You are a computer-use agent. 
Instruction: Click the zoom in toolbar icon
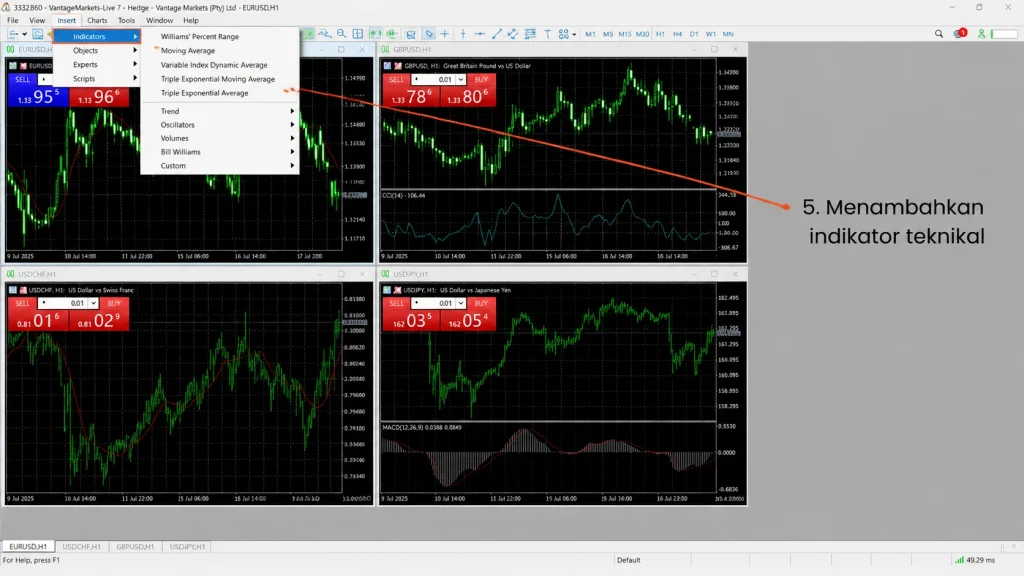(x=325, y=34)
